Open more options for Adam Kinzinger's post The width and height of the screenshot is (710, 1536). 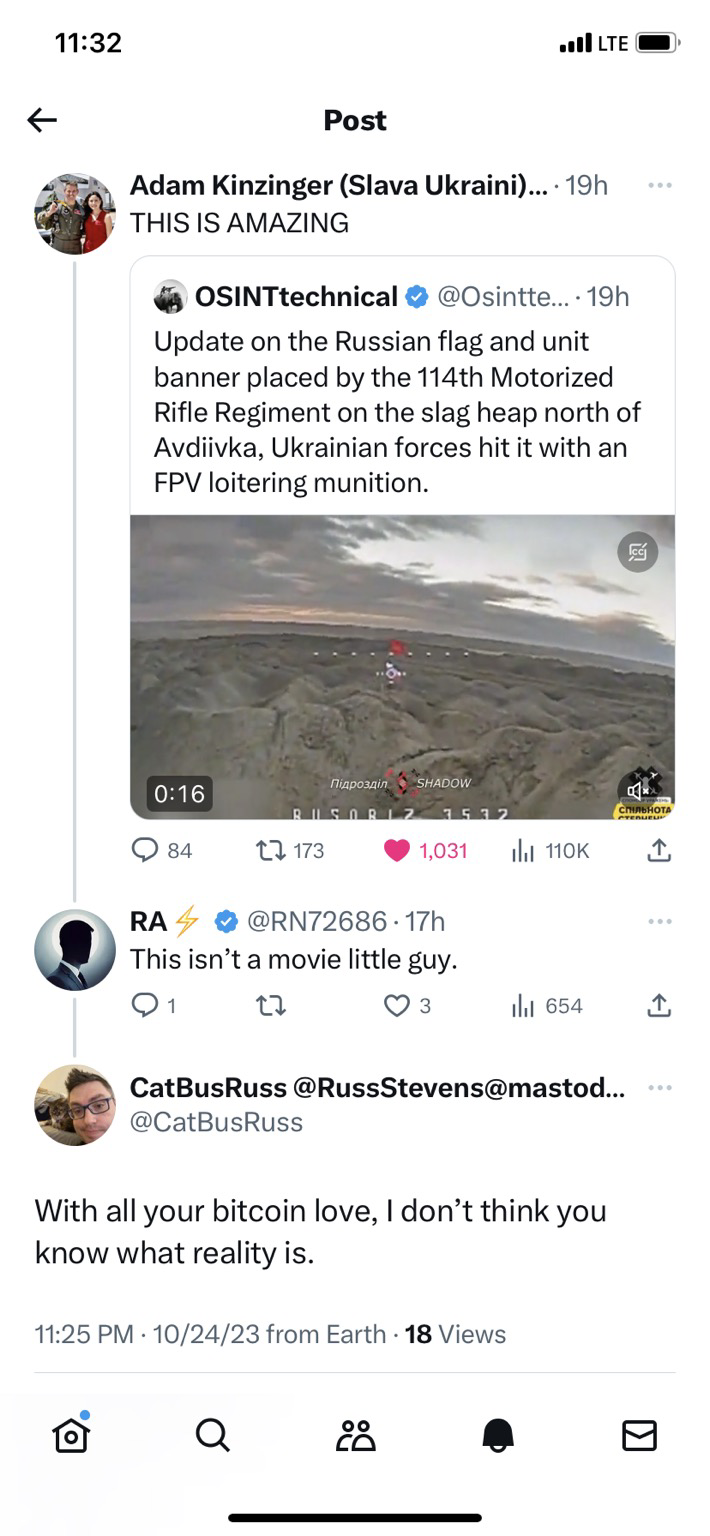(x=660, y=186)
